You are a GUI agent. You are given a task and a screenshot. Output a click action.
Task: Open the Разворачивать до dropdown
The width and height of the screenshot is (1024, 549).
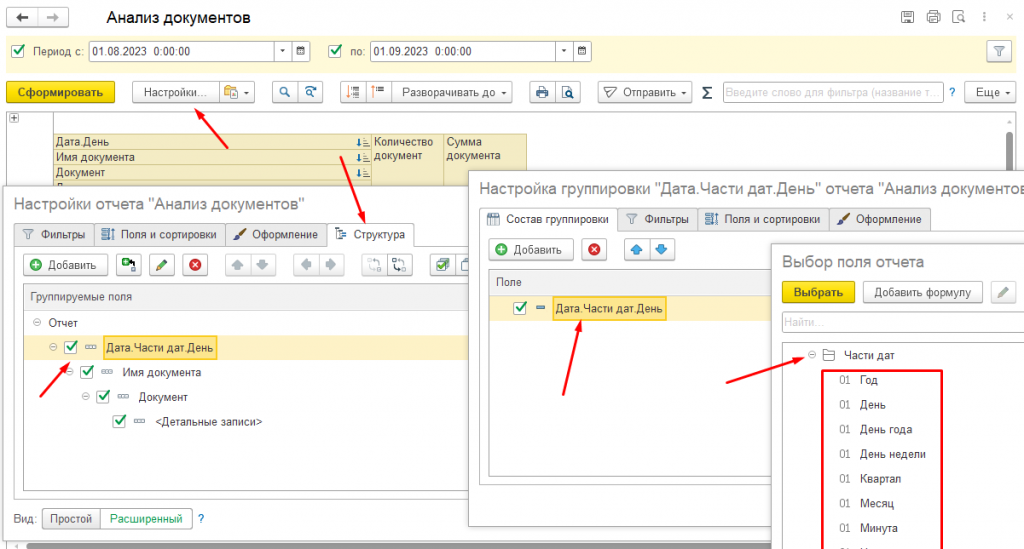click(455, 92)
